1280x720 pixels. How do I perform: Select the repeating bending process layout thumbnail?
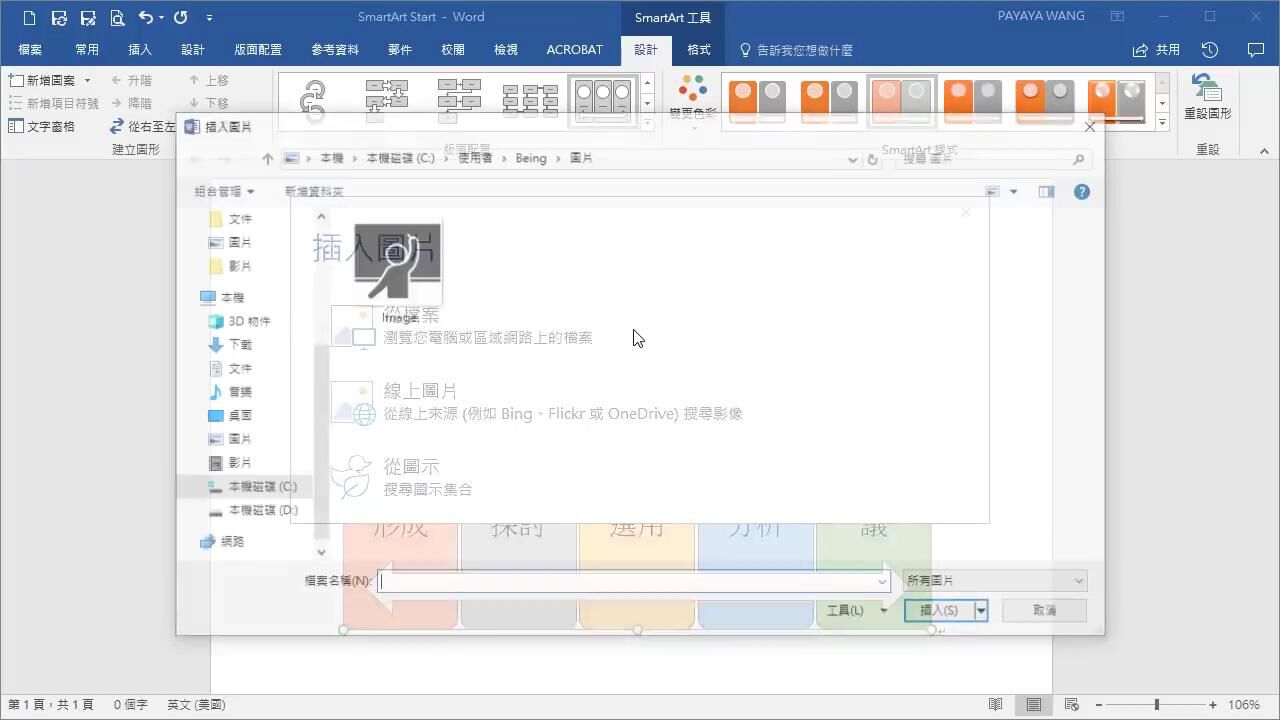pyautogui.click(x=387, y=100)
